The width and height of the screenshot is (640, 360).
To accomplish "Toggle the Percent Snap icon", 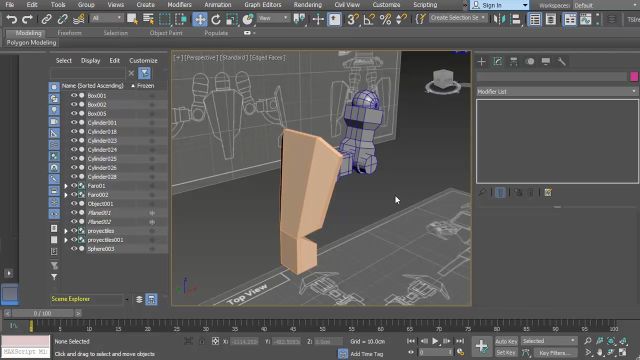I will [385, 19].
